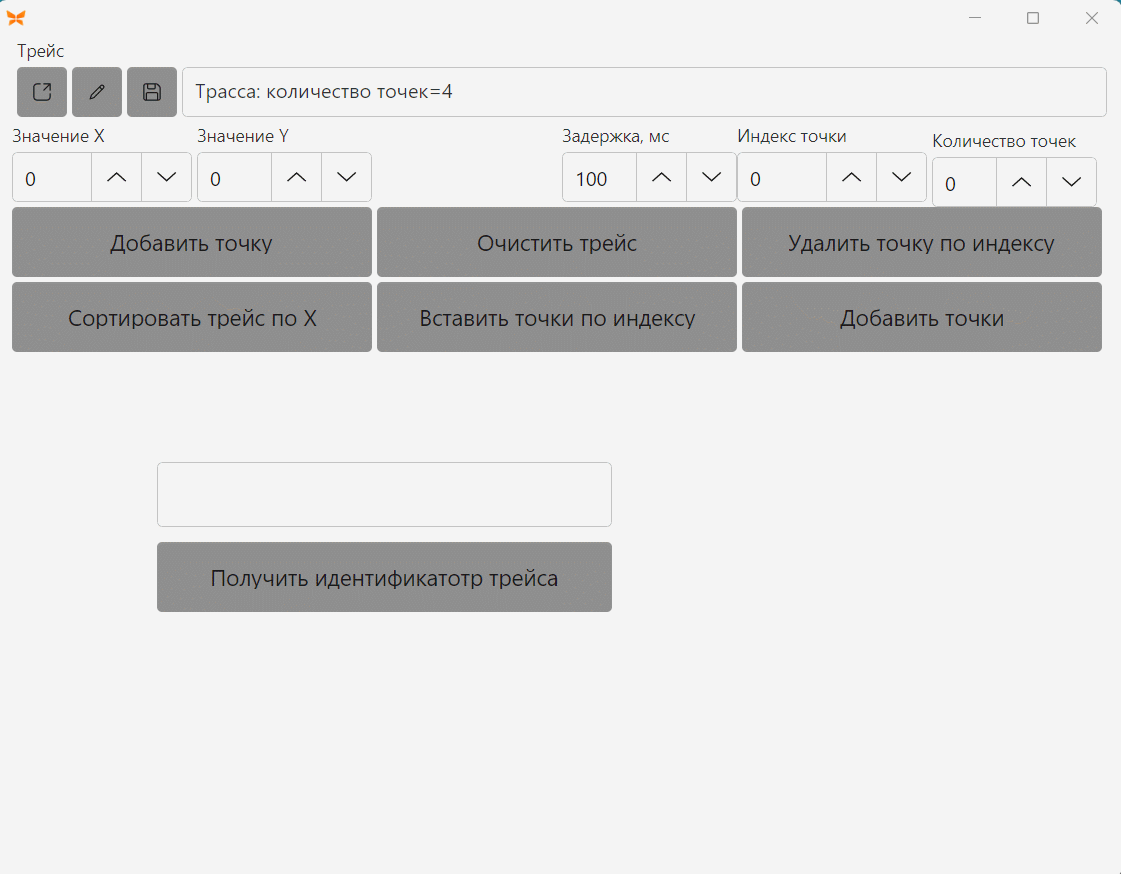The image size is (1121, 874).
Task: Click the Значение Y number field
Action: point(234,177)
